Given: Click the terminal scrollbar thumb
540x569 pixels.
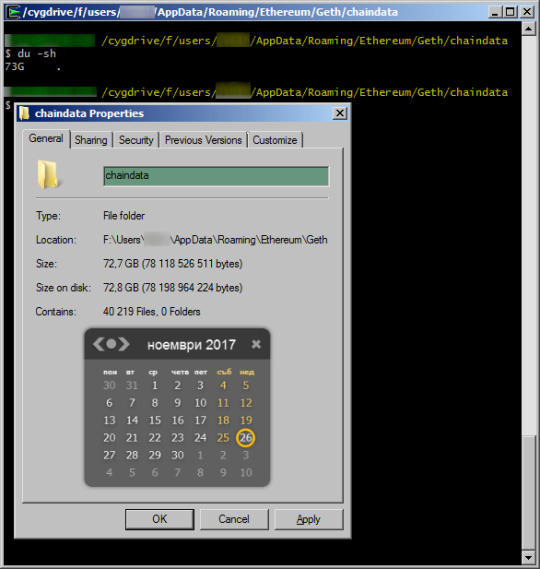Looking at the screenshot, I should (x=529, y=492).
